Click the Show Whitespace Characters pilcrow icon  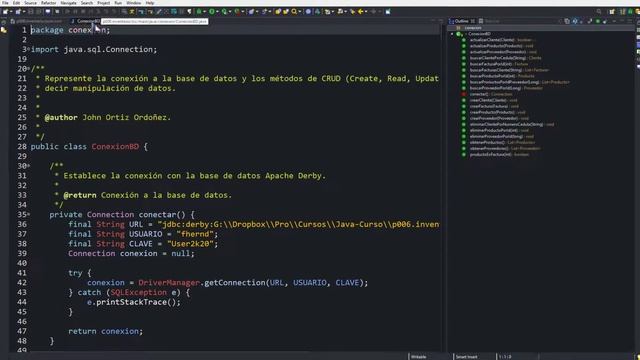[x=189, y=12]
